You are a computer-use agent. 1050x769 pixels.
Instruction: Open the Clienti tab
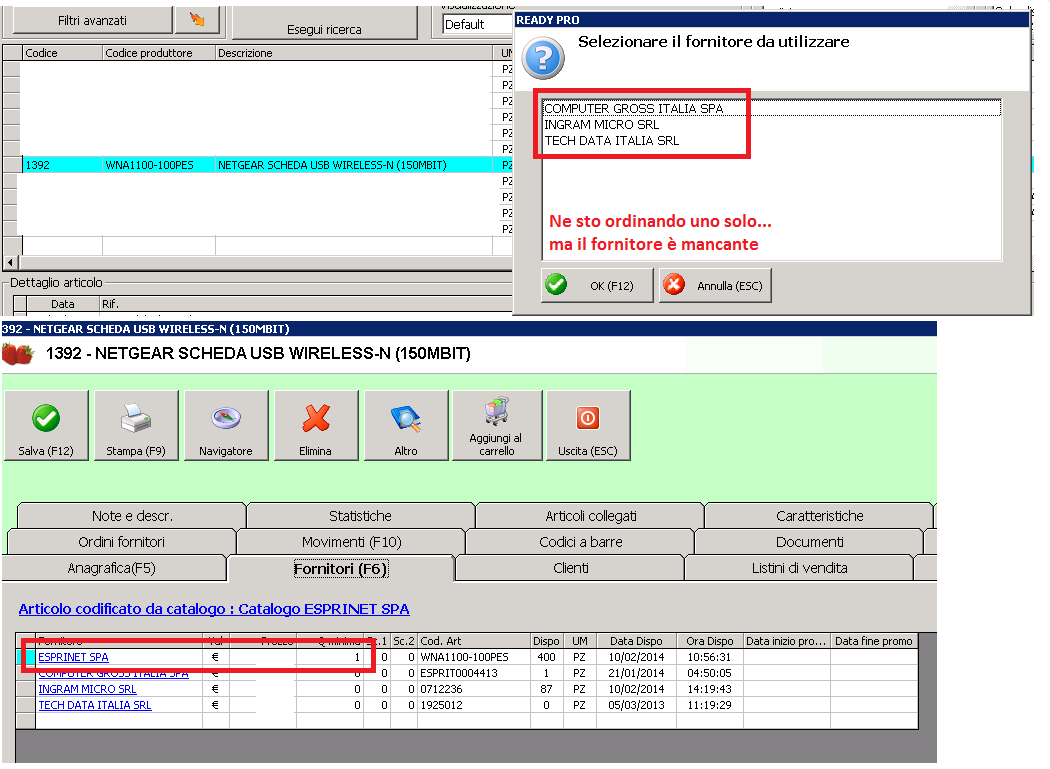click(571, 568)
